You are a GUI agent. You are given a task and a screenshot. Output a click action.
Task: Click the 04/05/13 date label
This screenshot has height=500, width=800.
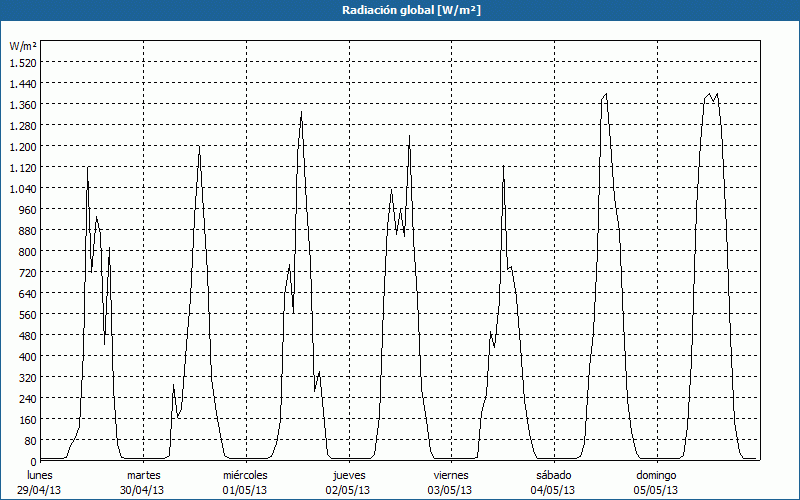[554, 490]
